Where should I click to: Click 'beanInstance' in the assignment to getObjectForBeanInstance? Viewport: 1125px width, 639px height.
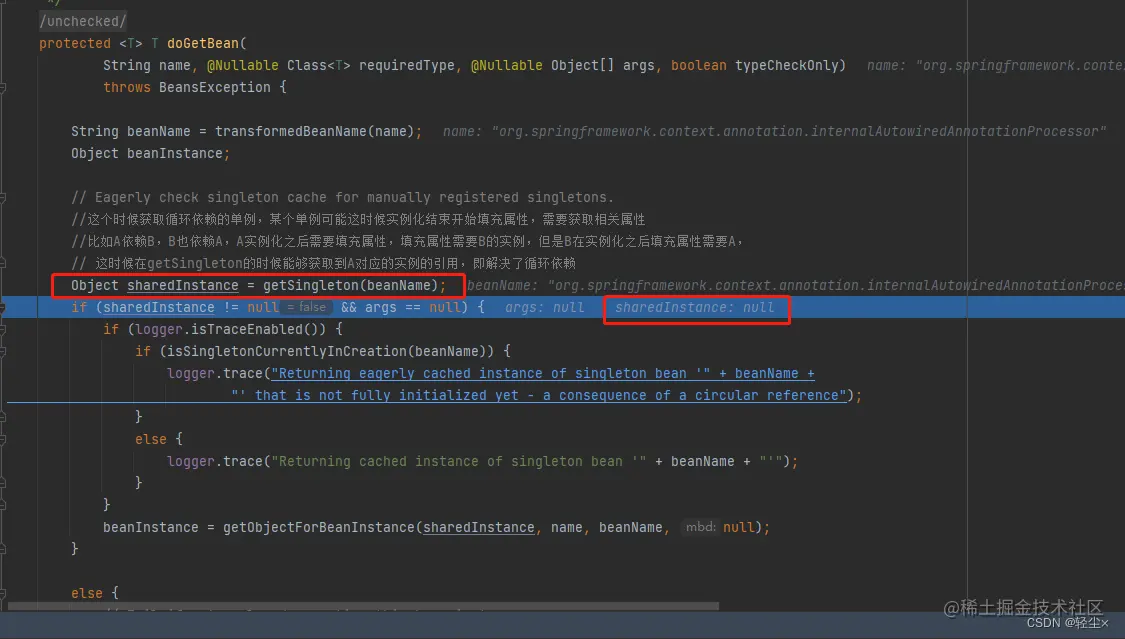point(150,527)
